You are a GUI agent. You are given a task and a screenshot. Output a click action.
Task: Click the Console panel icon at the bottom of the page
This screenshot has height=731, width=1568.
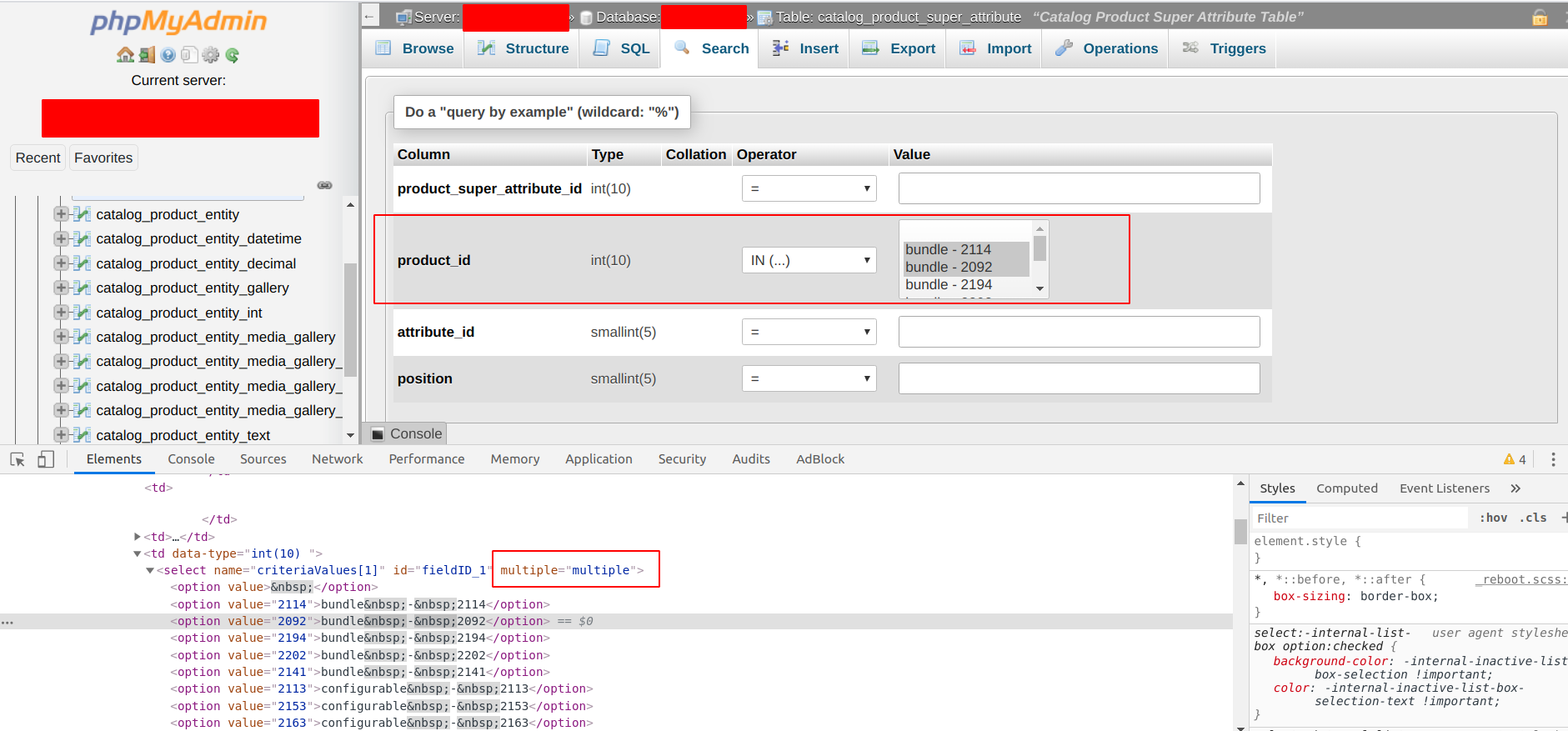point(378,433)
